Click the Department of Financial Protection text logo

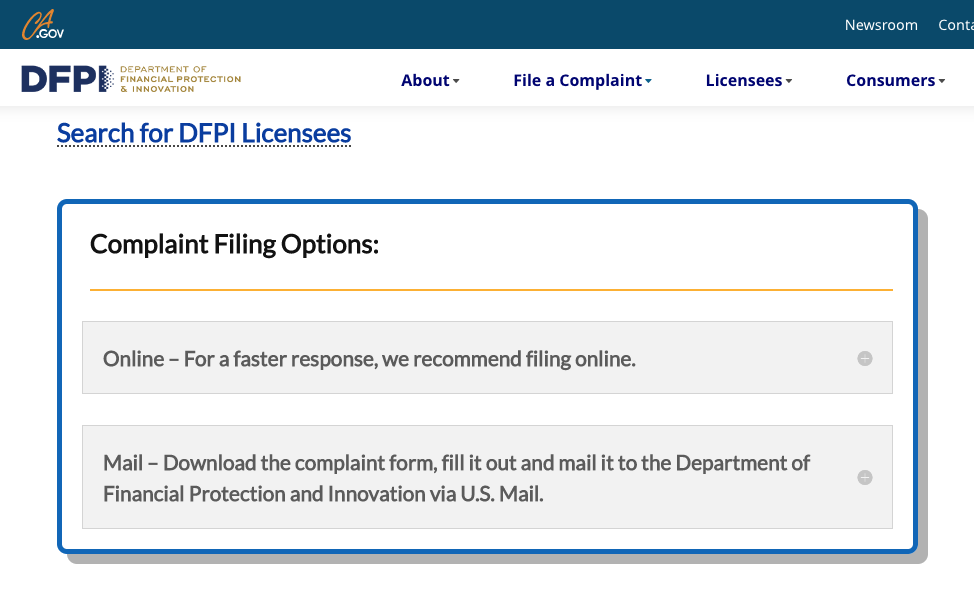180,79
